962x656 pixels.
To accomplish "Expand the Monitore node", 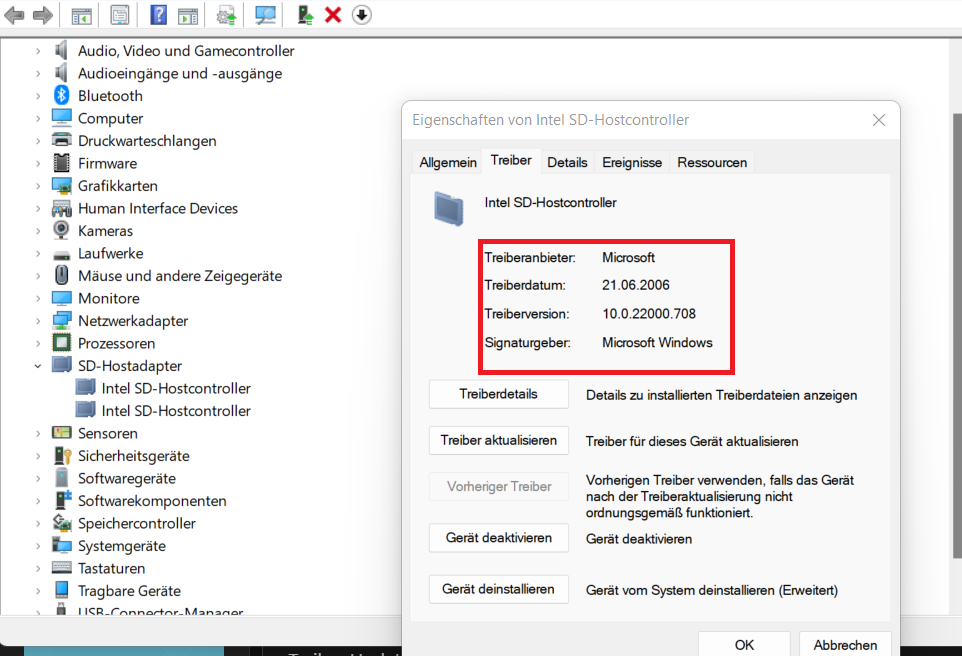I will pos(38,298).
